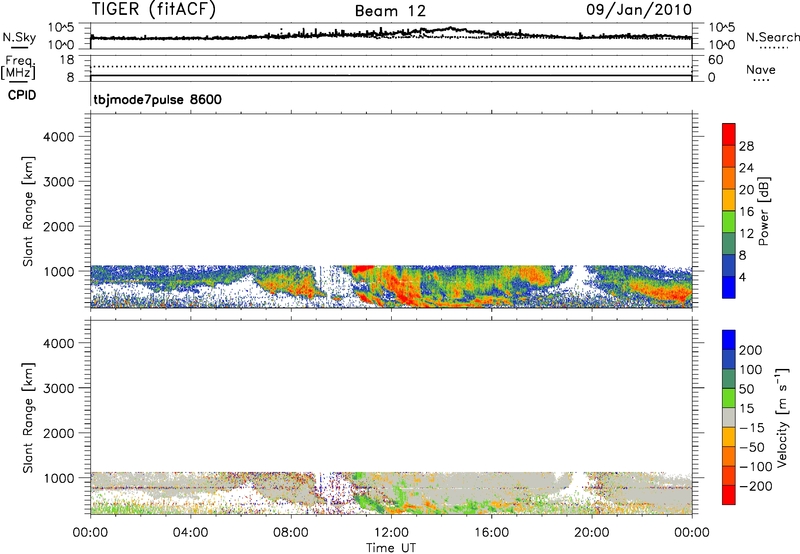The image size is (800, 554).
Task: Click the 'Slant Range [km]' label of the velocity panel
Action: [x=28, y=417]
